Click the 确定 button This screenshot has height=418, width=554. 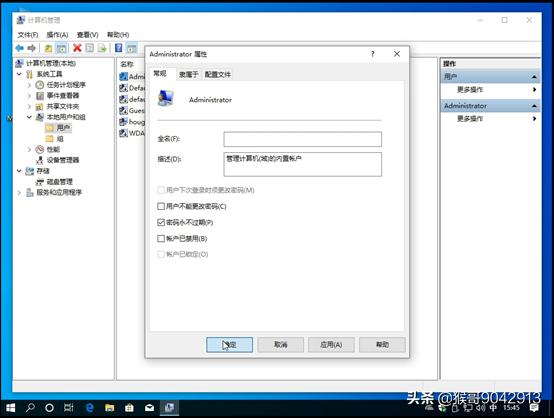click(229, 345)
